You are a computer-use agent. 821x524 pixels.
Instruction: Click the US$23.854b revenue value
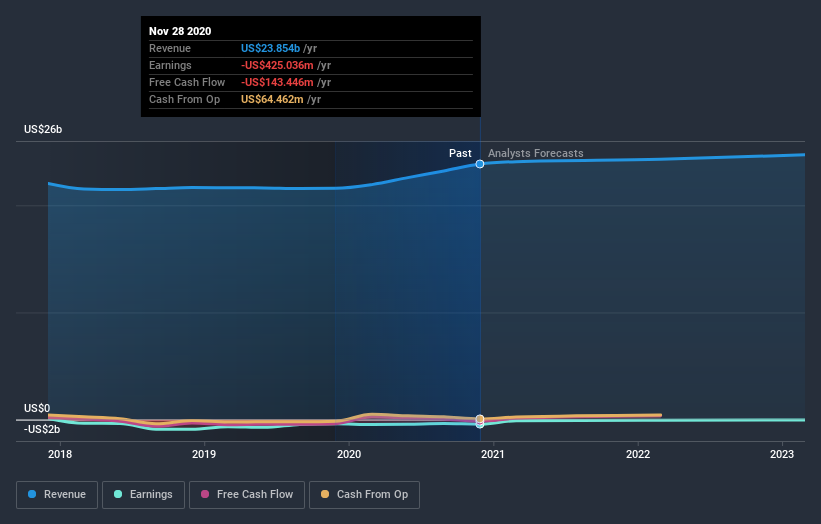pyautogui.click(x=270, y=48)
